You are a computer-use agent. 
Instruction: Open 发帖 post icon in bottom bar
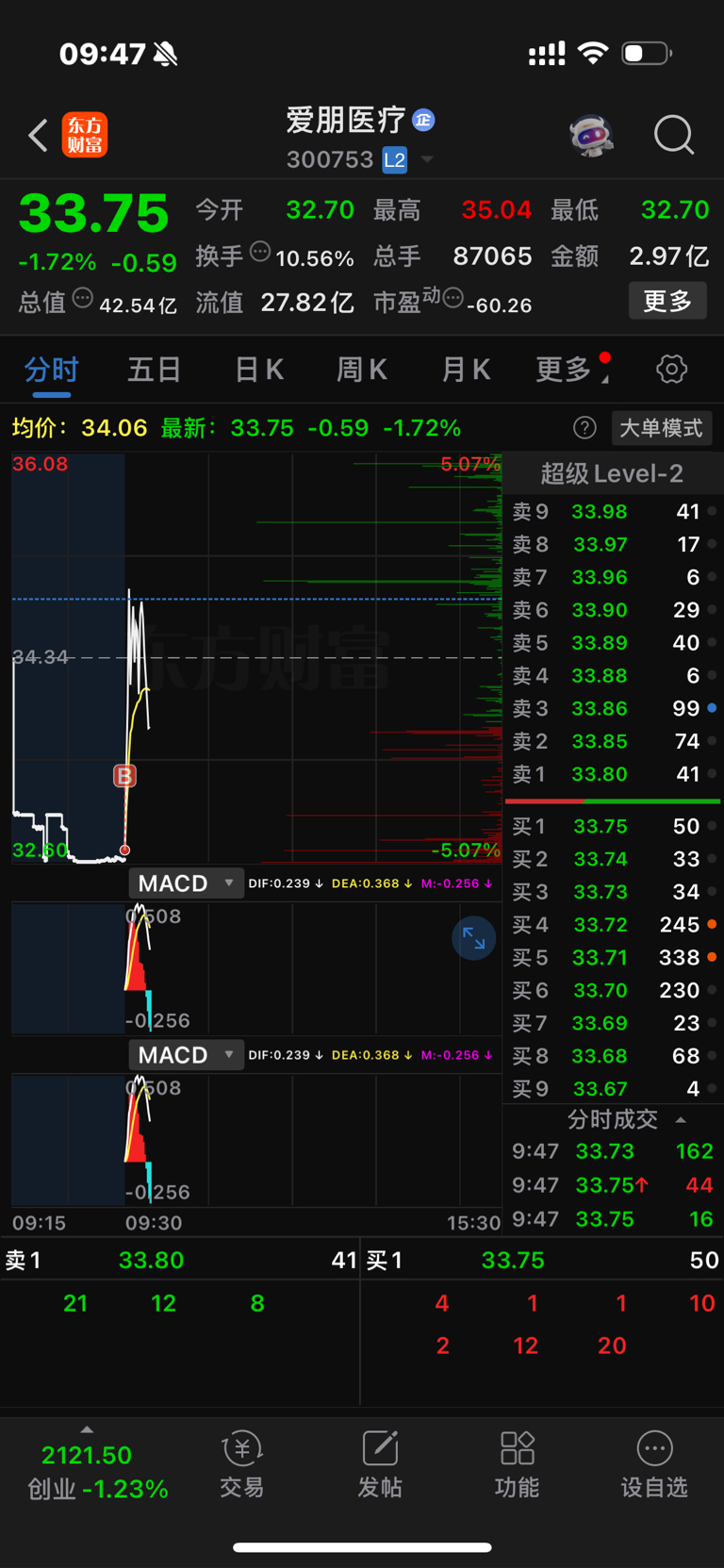380,1465
